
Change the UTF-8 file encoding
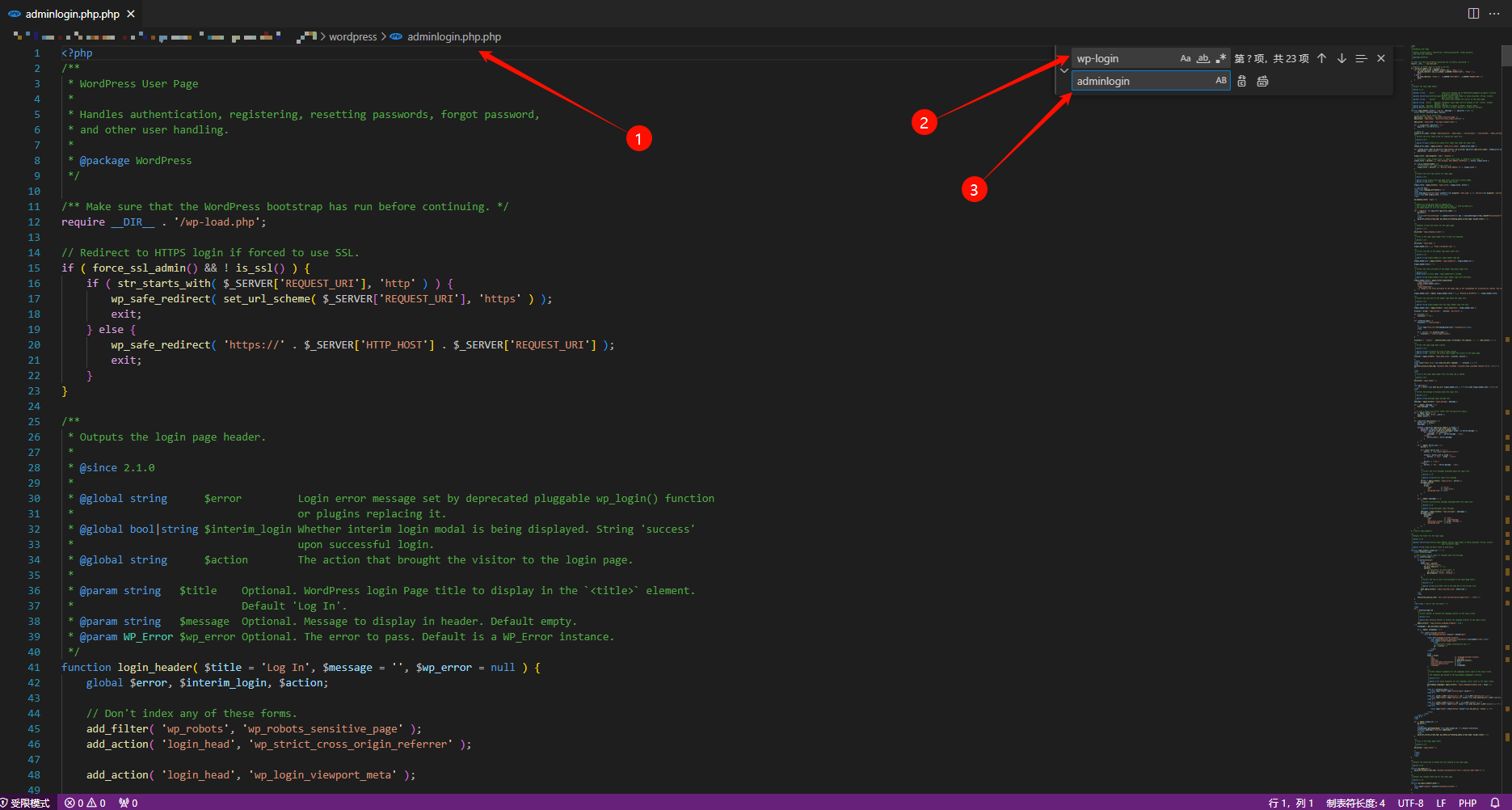[x=1411, y=803]
